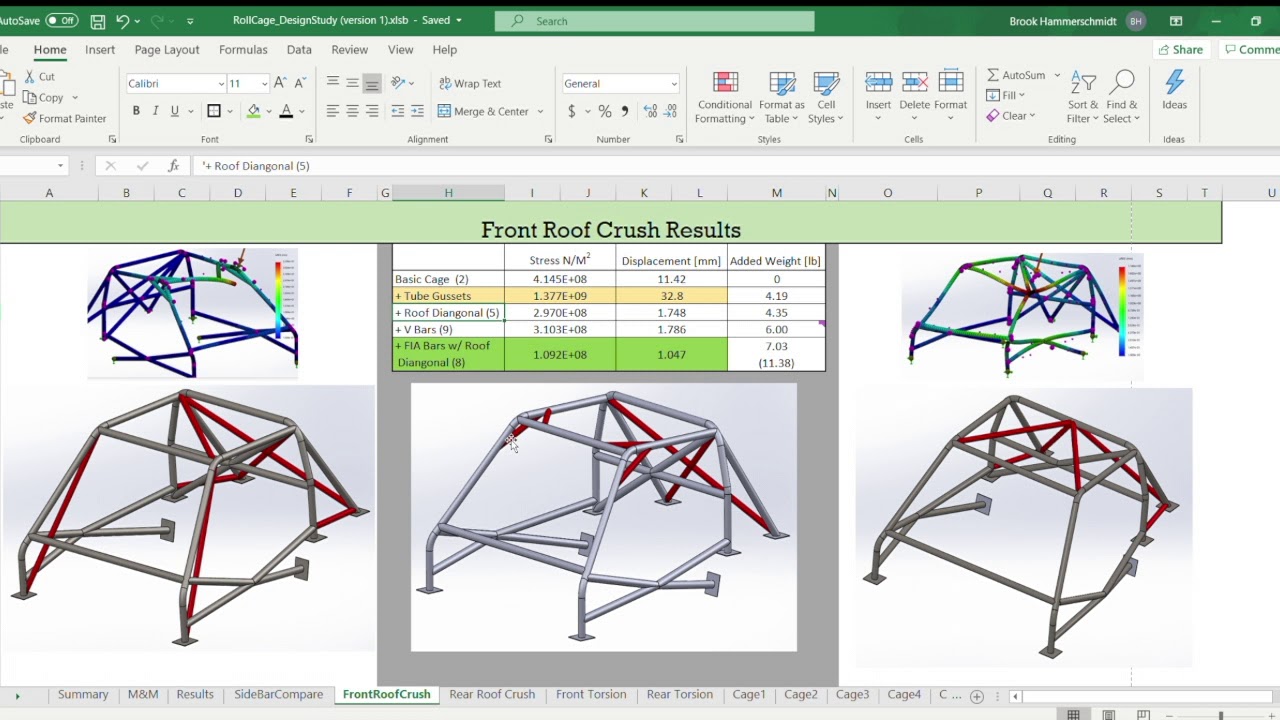This screenshot has height=720, width=1280.
Task: Click the Font Color A icon
Action: pos(286,111)
